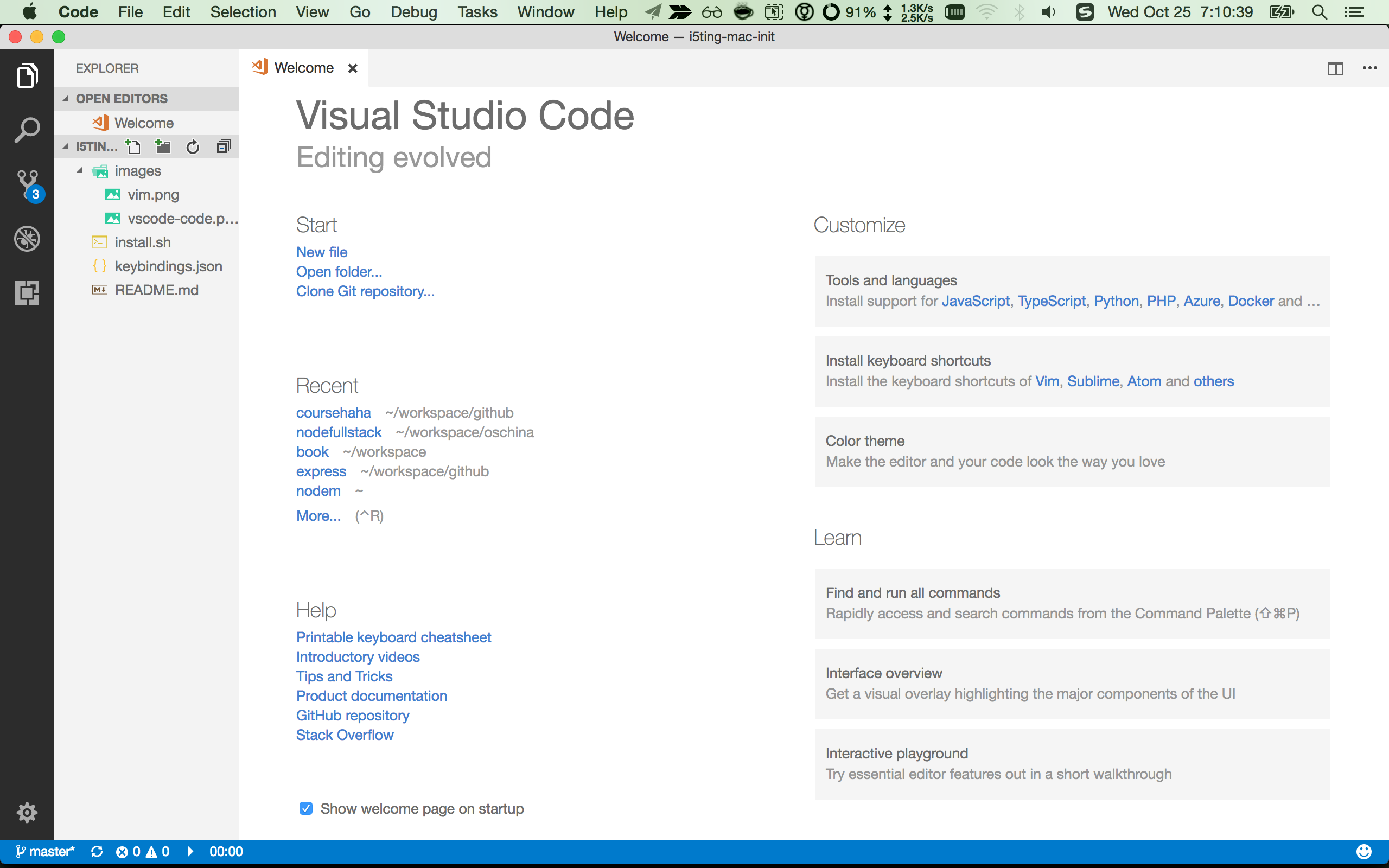The image size is (1389, 868).
Task: Click the Run and Debug icon
Action: coord(26,238)
